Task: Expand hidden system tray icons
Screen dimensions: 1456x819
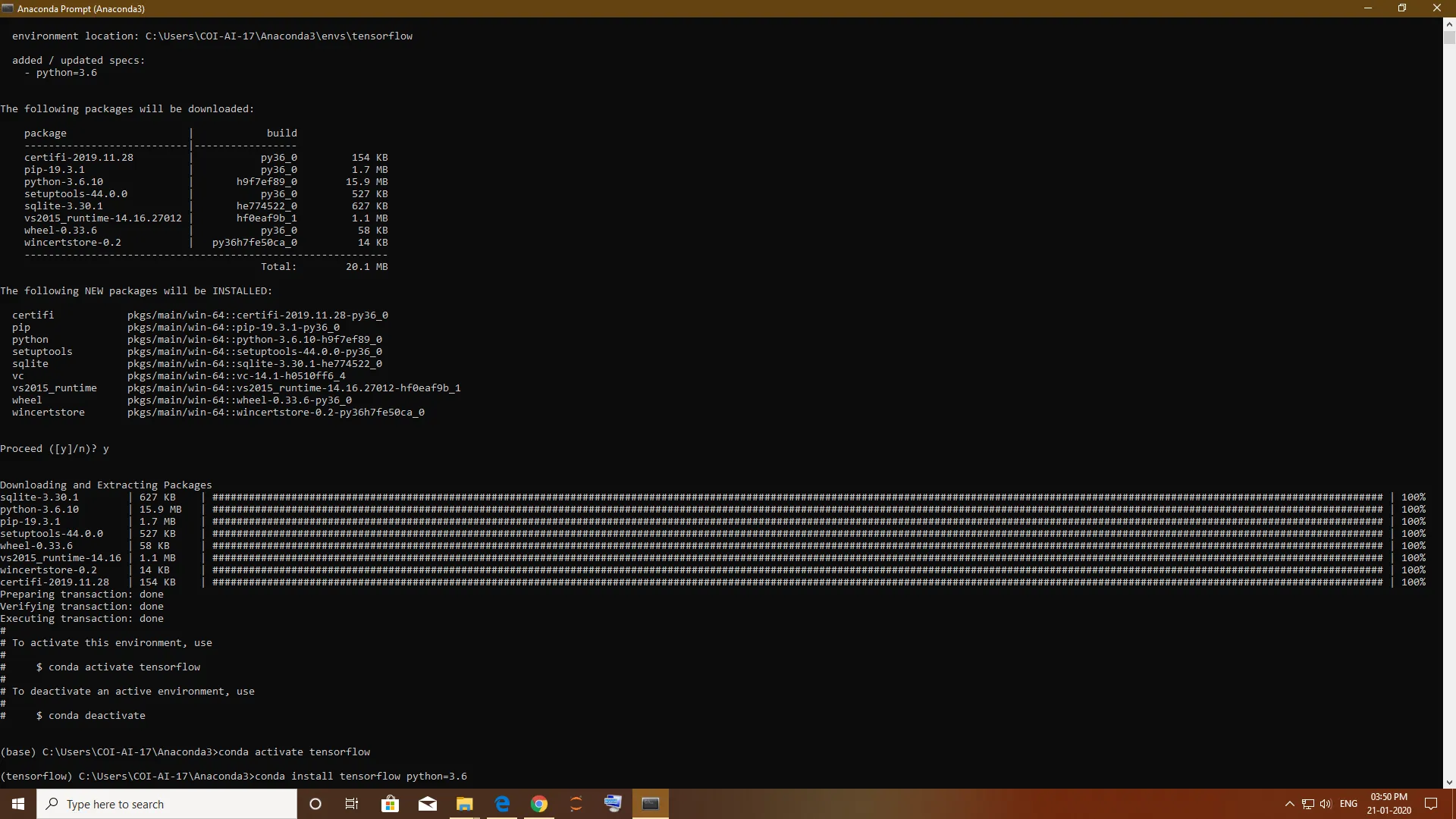Action: click(1289, 804)
